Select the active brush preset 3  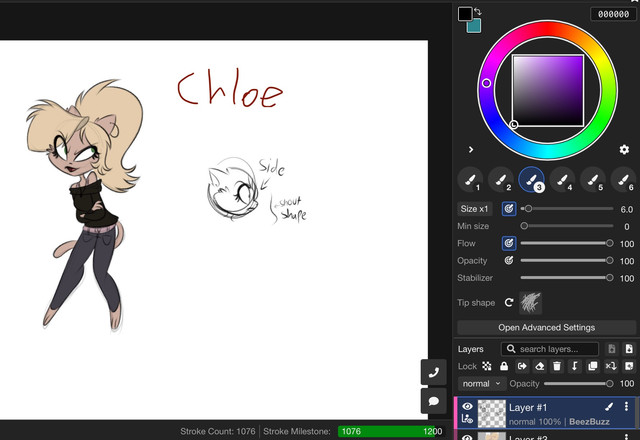point(531,180)
